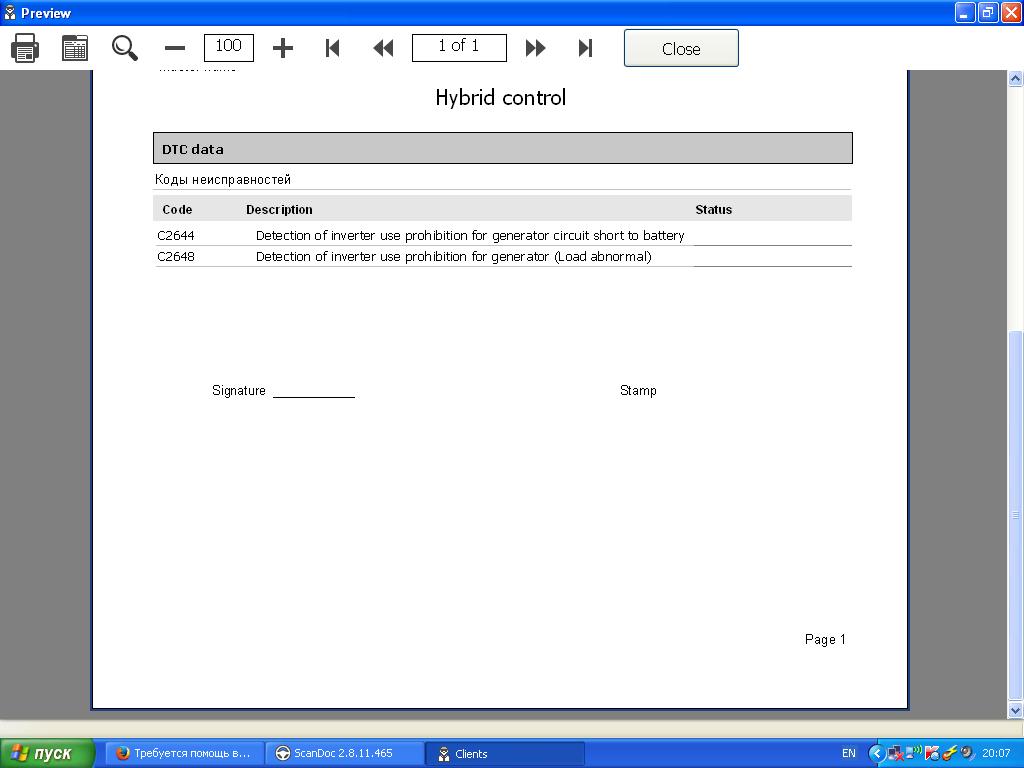Zoom in with the plus icon
Image resolution: width=1024 pixels, height=768 pixels.
click(x=283, y=48)
